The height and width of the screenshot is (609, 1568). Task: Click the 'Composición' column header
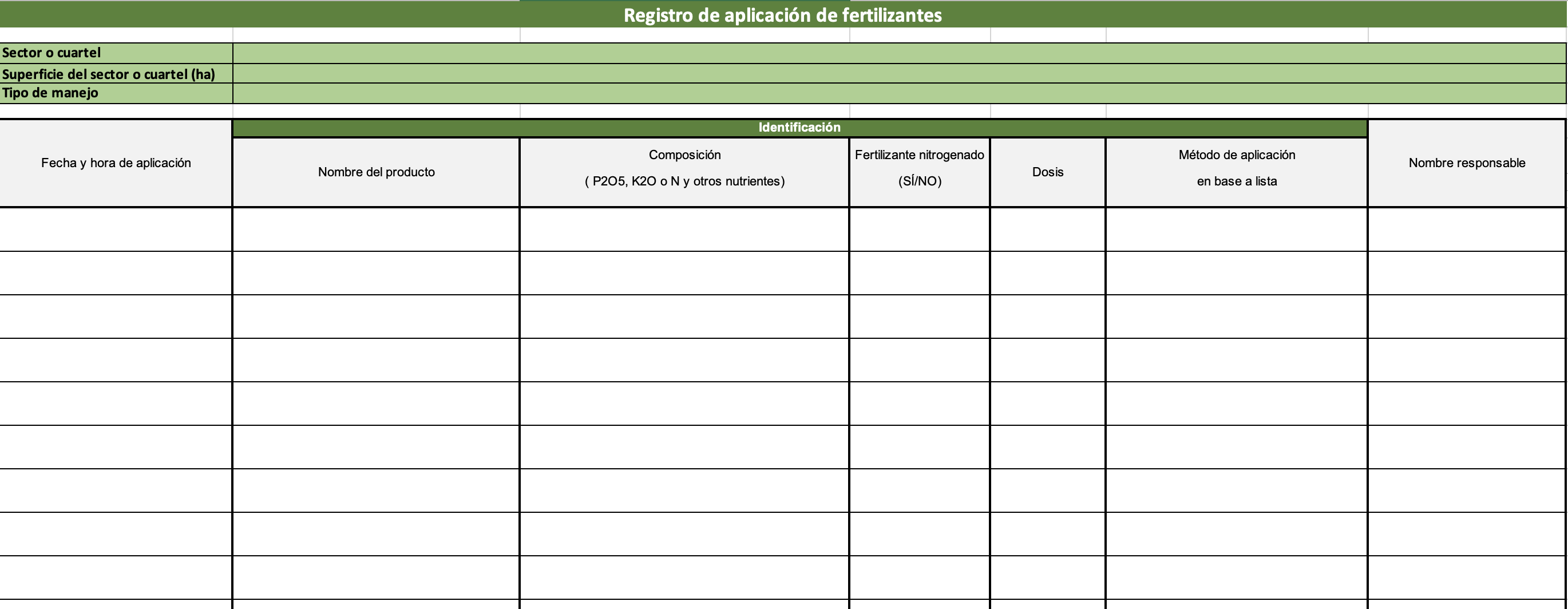pos(685,172)
